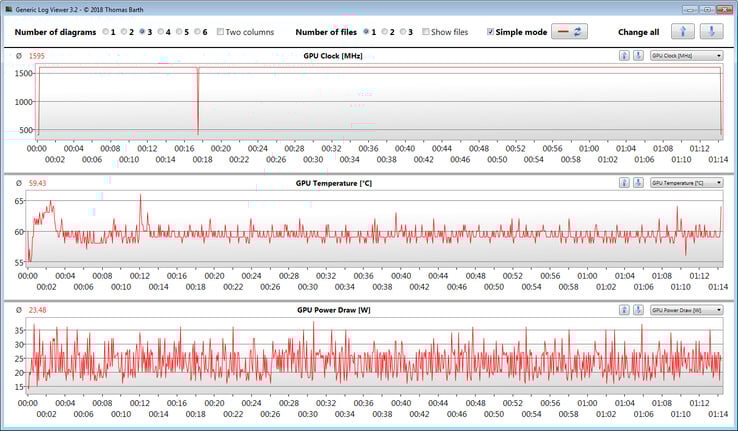Click the down arrow button in GPU Power Draw diagram
738x431 pixels.
pyautogui.click(x=638, y=310)
